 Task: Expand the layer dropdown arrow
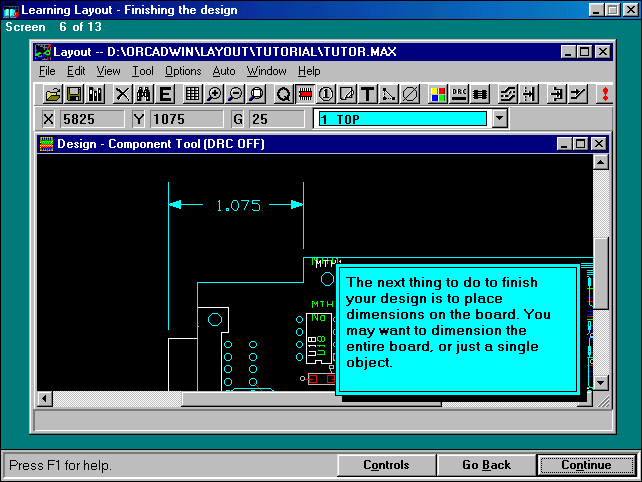click(500, 119)
